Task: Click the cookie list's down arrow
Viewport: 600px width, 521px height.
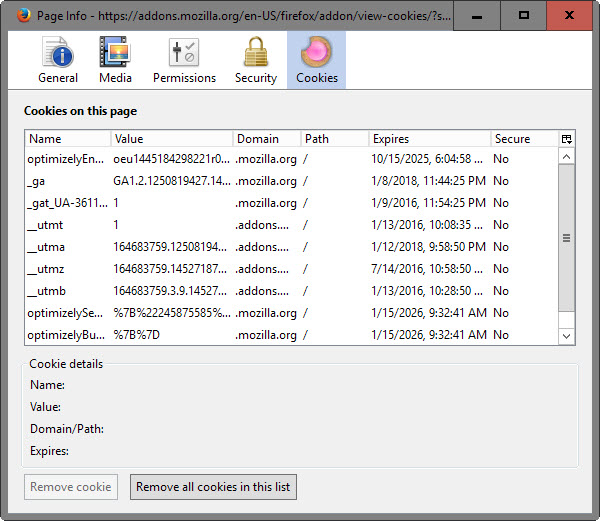Action: [x=567, y=337]
